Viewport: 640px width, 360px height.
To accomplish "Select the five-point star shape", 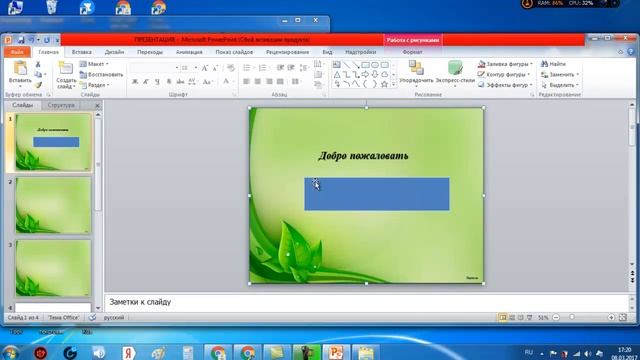I will (x=384, y=84).
